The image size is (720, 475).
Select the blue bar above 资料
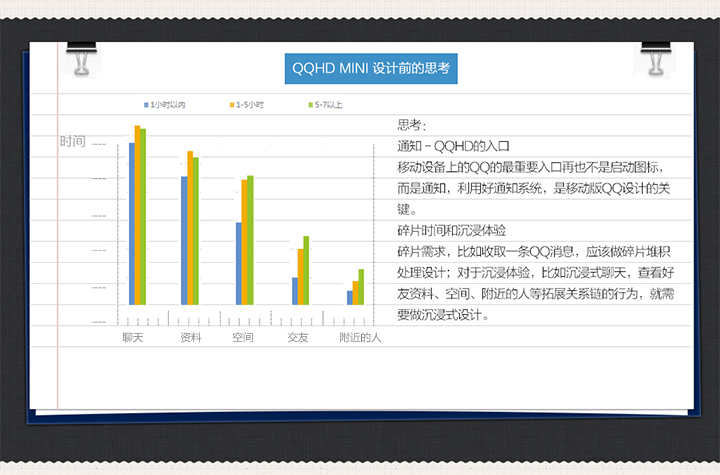coord(184,241)
